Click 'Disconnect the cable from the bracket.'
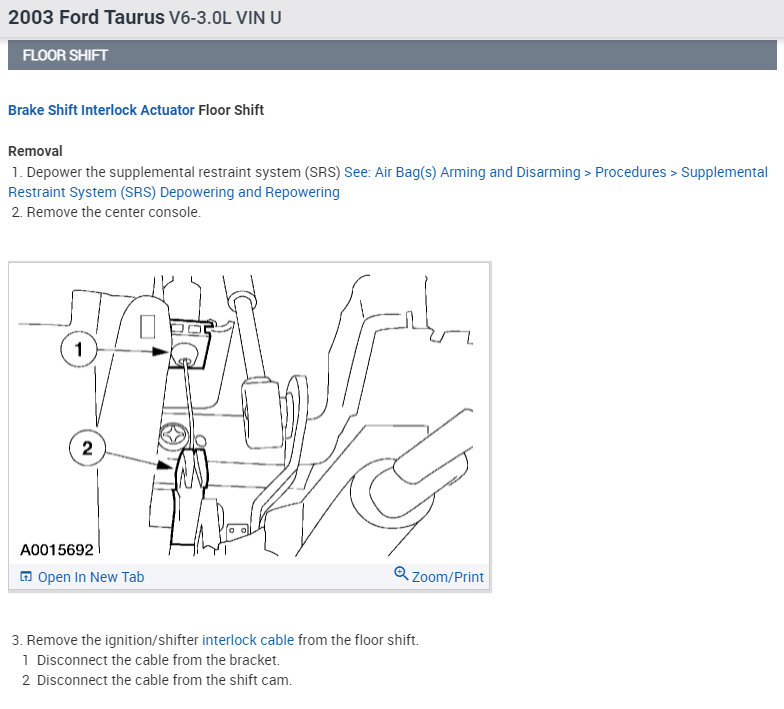Image resolution: width=784 pixels, height=709 pixels. click(x=158, y=660)
